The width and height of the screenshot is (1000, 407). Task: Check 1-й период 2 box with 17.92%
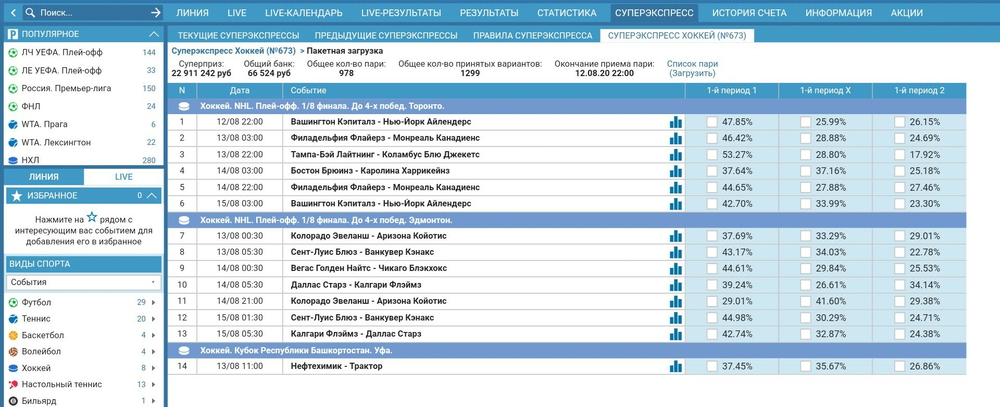(899, 155)
